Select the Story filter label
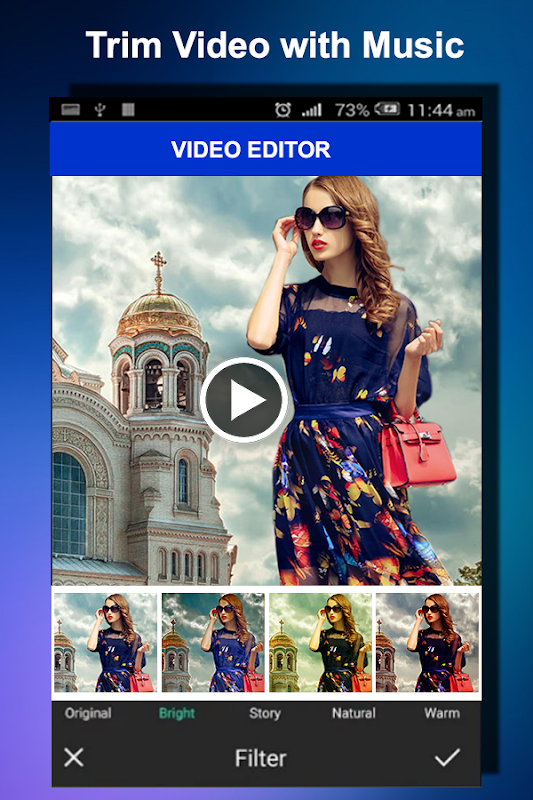Screen dimensions: 533x800 [x=265, y=713]
